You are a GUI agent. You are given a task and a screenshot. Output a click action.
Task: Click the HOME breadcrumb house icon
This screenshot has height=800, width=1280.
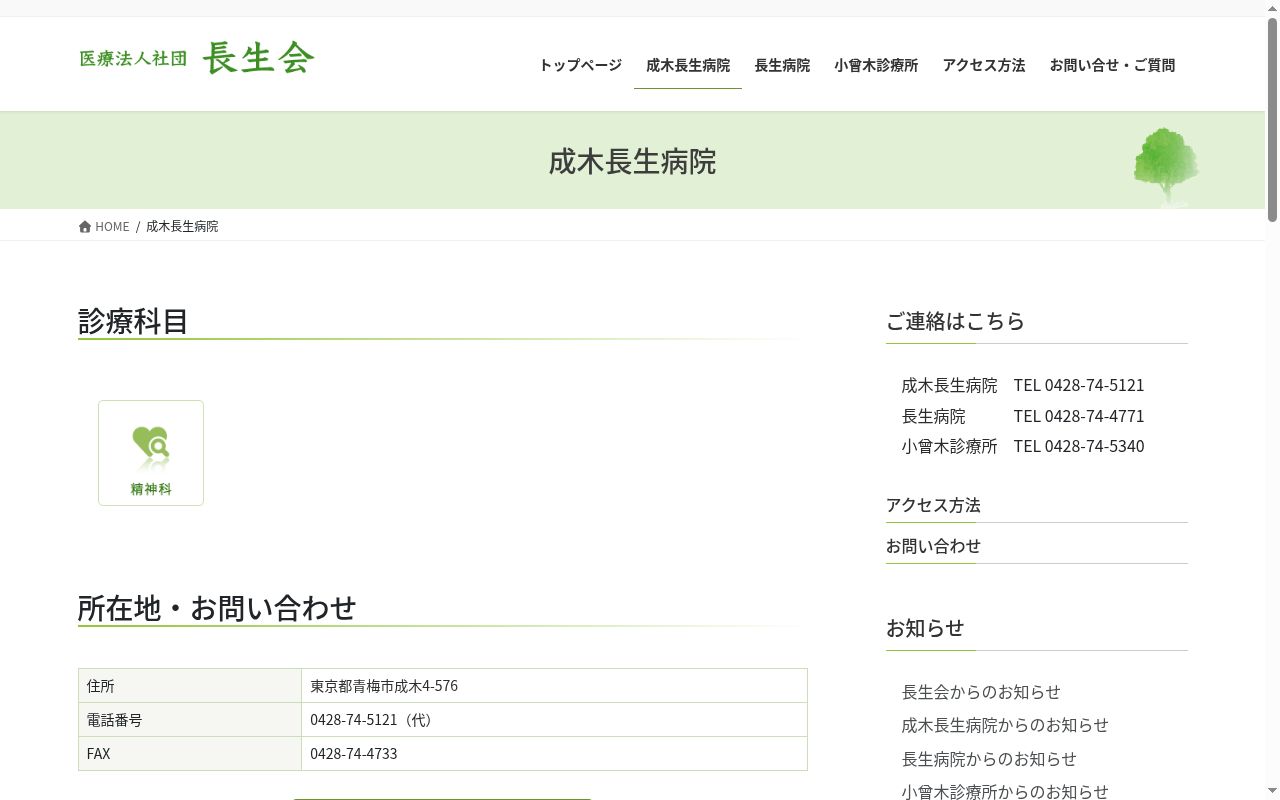click(x=85, y=227)
